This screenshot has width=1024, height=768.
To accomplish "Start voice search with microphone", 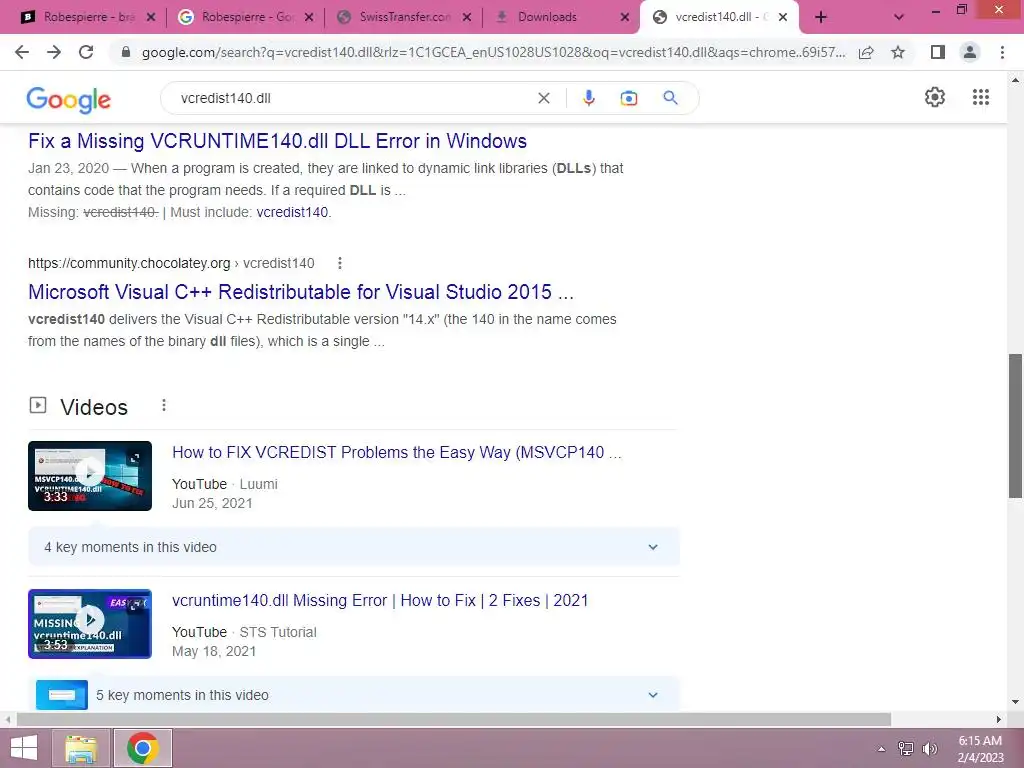I will (588, 98).
